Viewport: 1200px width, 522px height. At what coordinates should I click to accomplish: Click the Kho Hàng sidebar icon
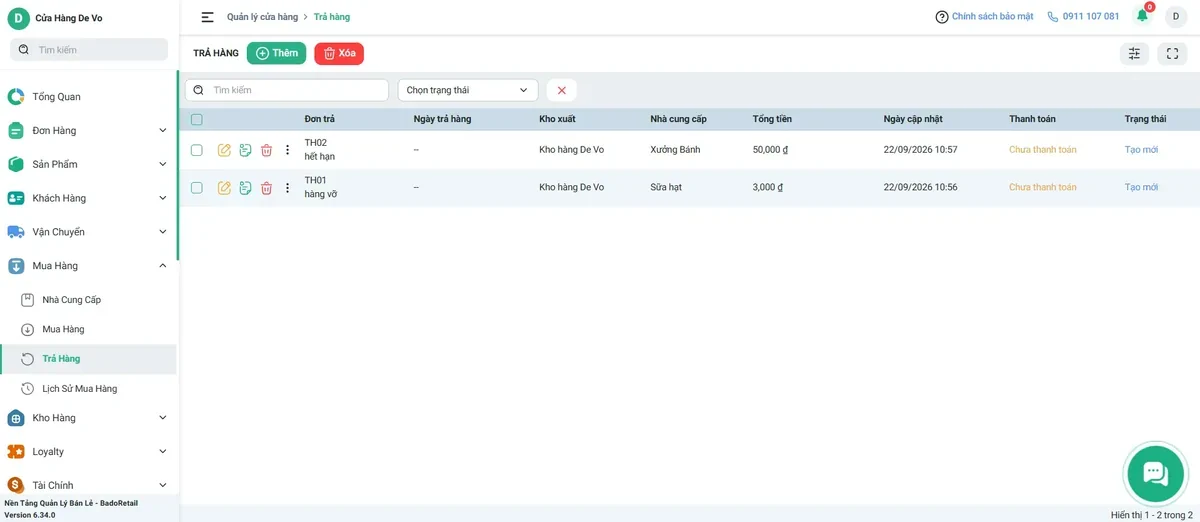16,418
